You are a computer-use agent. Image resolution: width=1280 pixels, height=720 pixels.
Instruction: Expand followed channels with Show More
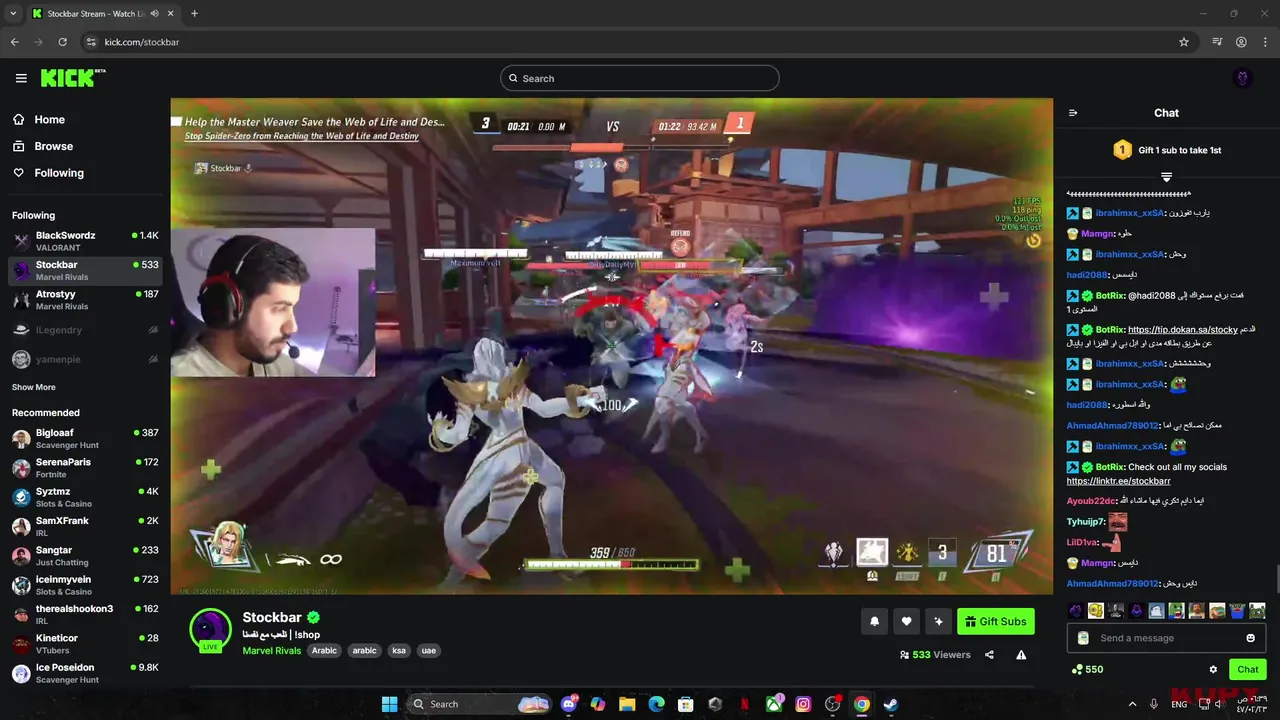[34, 387]
